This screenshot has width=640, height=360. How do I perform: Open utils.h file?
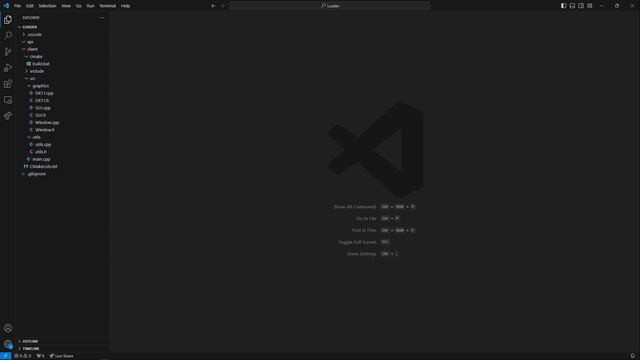63,152
